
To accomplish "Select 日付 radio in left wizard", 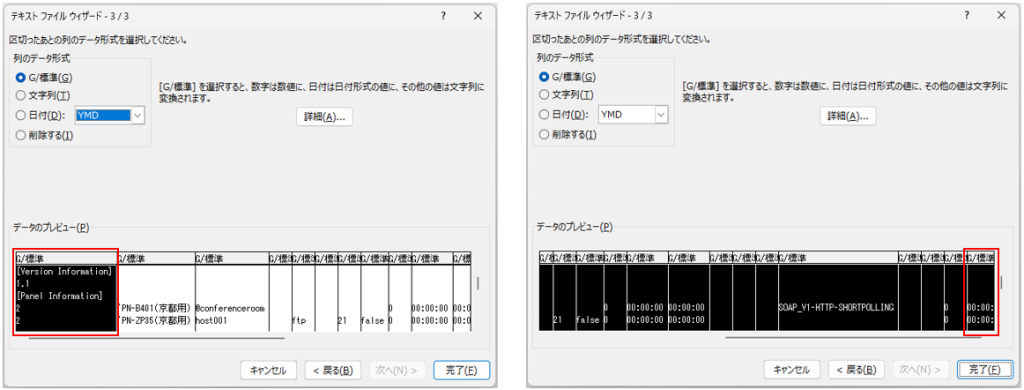I will click(x=21, y=116).
